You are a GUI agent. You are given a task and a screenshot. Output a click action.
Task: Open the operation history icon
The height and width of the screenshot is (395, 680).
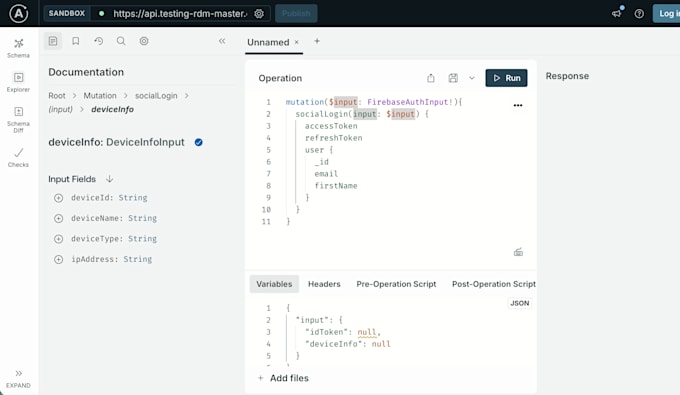point(98,41)
